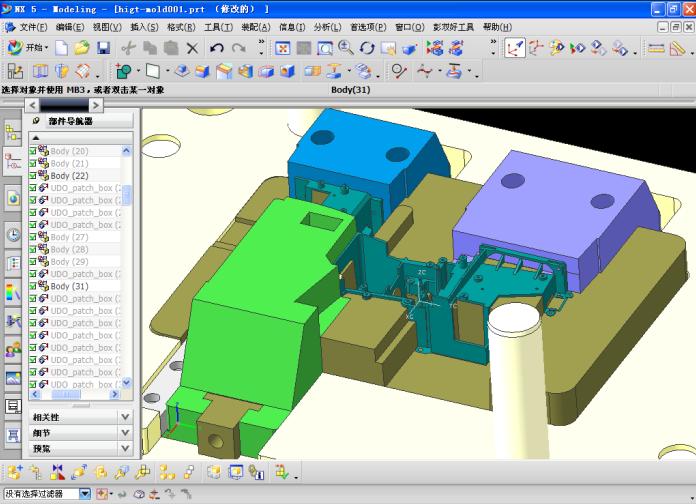Viewport: 696px width, 504px height.
Task: Open the 分析(L) menu
Action: point(326,27)
